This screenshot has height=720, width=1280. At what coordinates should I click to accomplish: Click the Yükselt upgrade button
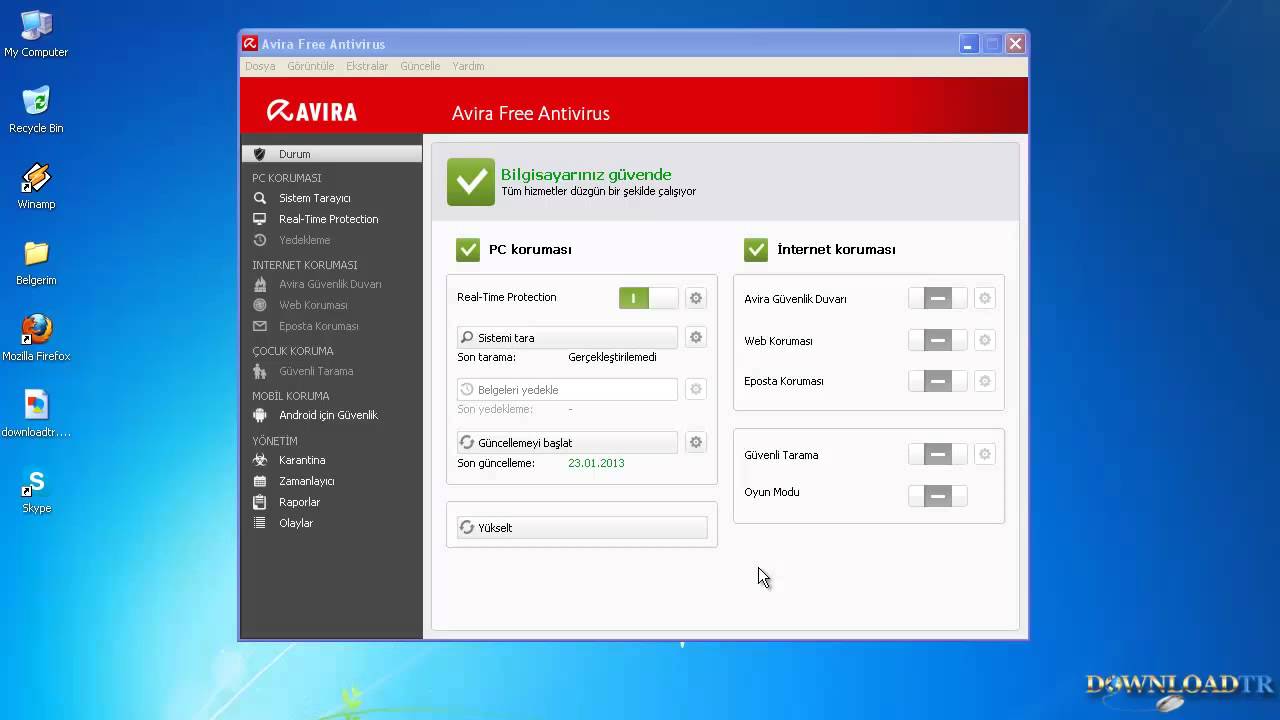pyautogui.click(x=582, y=527)
